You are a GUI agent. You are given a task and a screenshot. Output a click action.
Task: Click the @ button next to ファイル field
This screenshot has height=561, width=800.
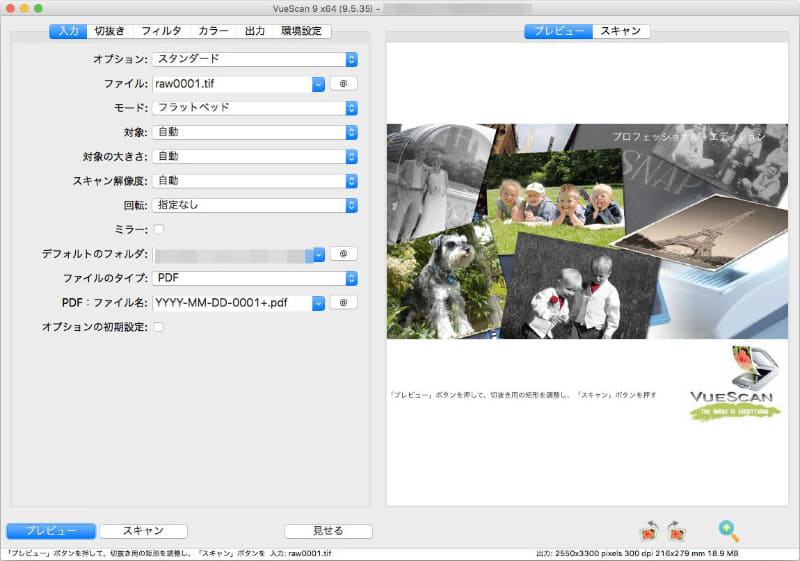click(x=343, y=84)
